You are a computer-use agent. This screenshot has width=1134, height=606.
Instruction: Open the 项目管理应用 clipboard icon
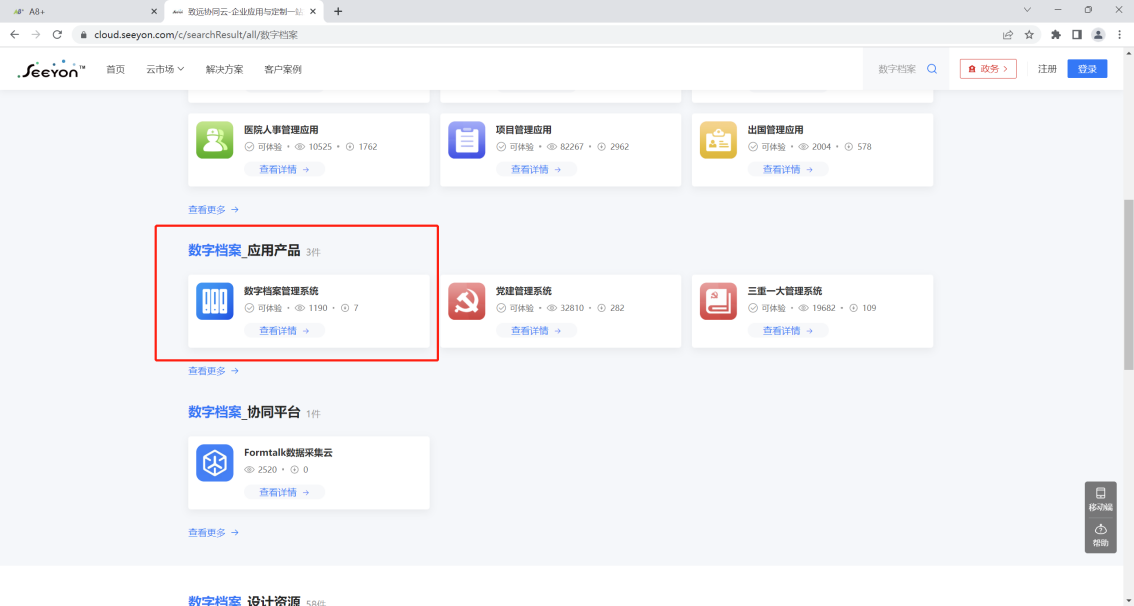[466, 140]
